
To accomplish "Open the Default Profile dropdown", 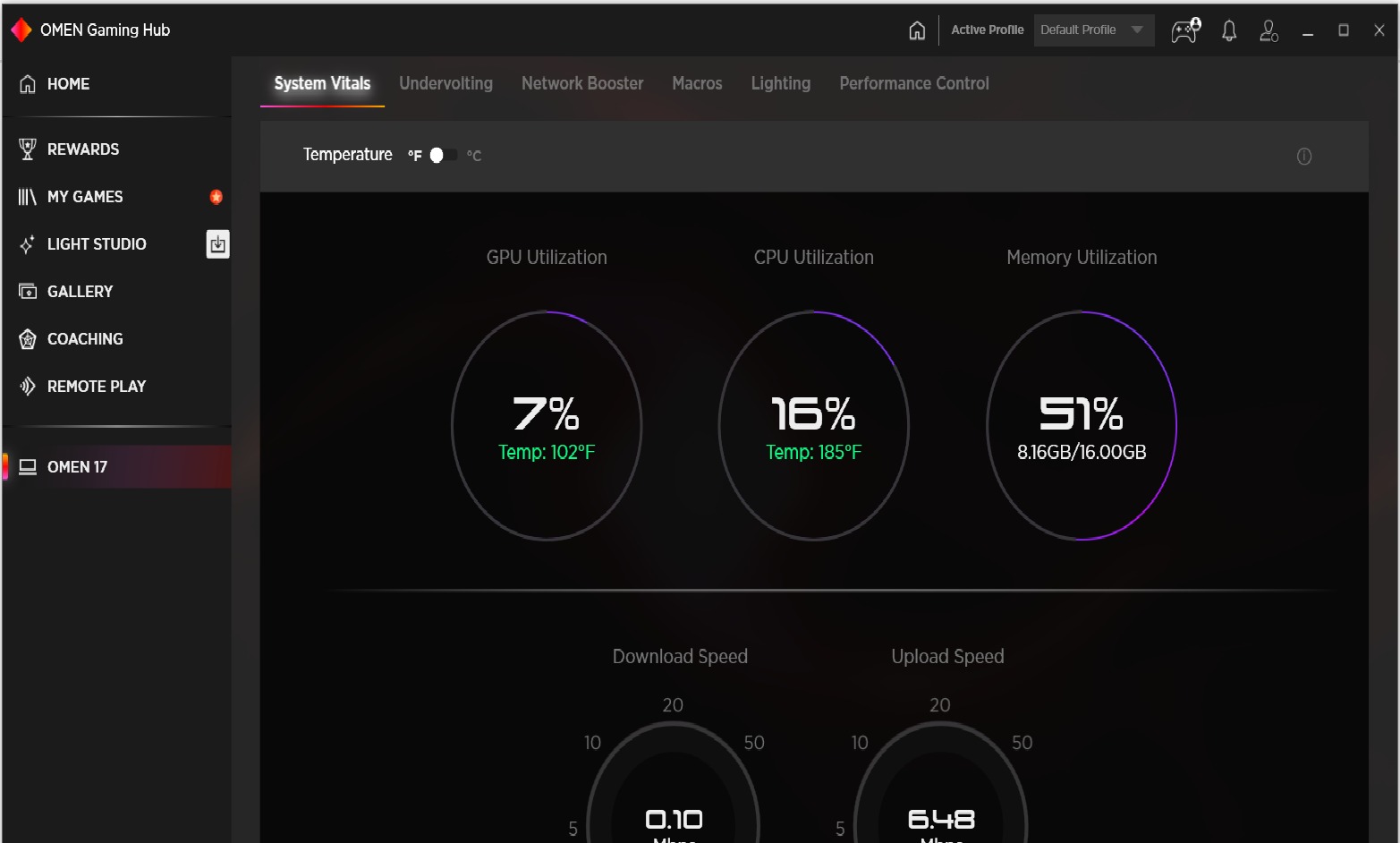I will [x=1093, y=30].
